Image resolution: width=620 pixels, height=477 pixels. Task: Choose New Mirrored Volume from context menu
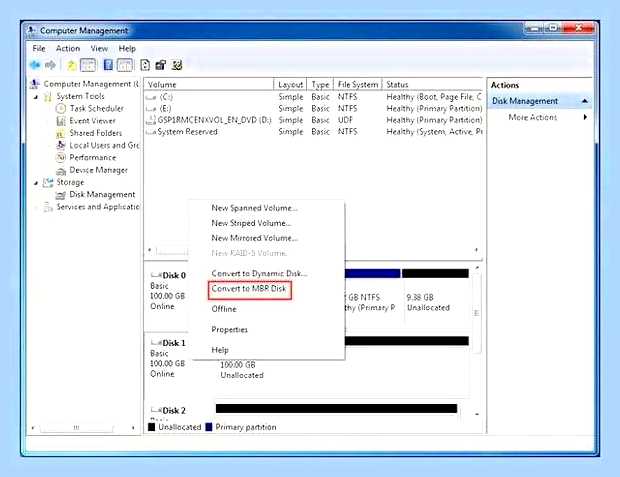[254, 238]
